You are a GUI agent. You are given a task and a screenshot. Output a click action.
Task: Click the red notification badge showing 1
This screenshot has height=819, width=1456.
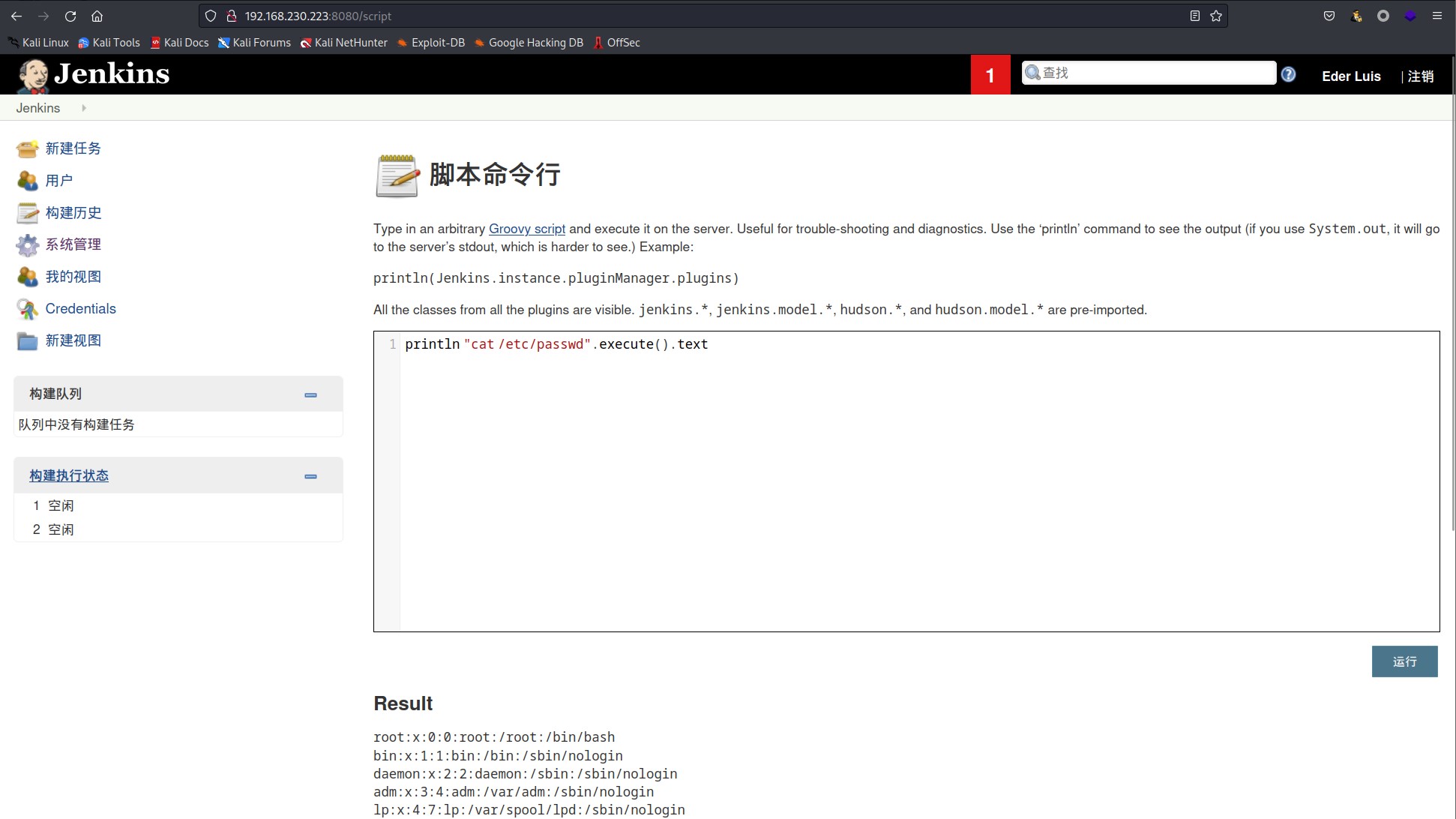click(990, 75)
